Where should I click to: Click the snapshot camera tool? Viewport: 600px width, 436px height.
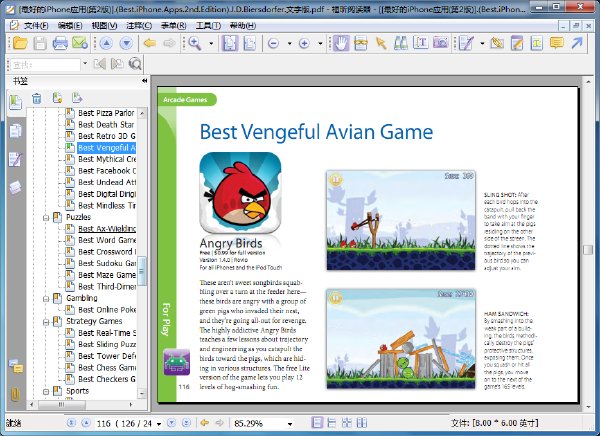[440, 42]
